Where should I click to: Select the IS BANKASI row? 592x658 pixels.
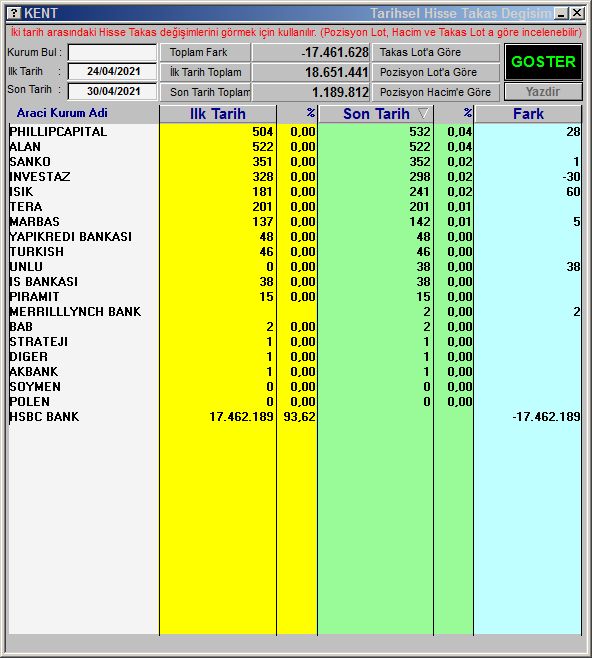(295, 282)
